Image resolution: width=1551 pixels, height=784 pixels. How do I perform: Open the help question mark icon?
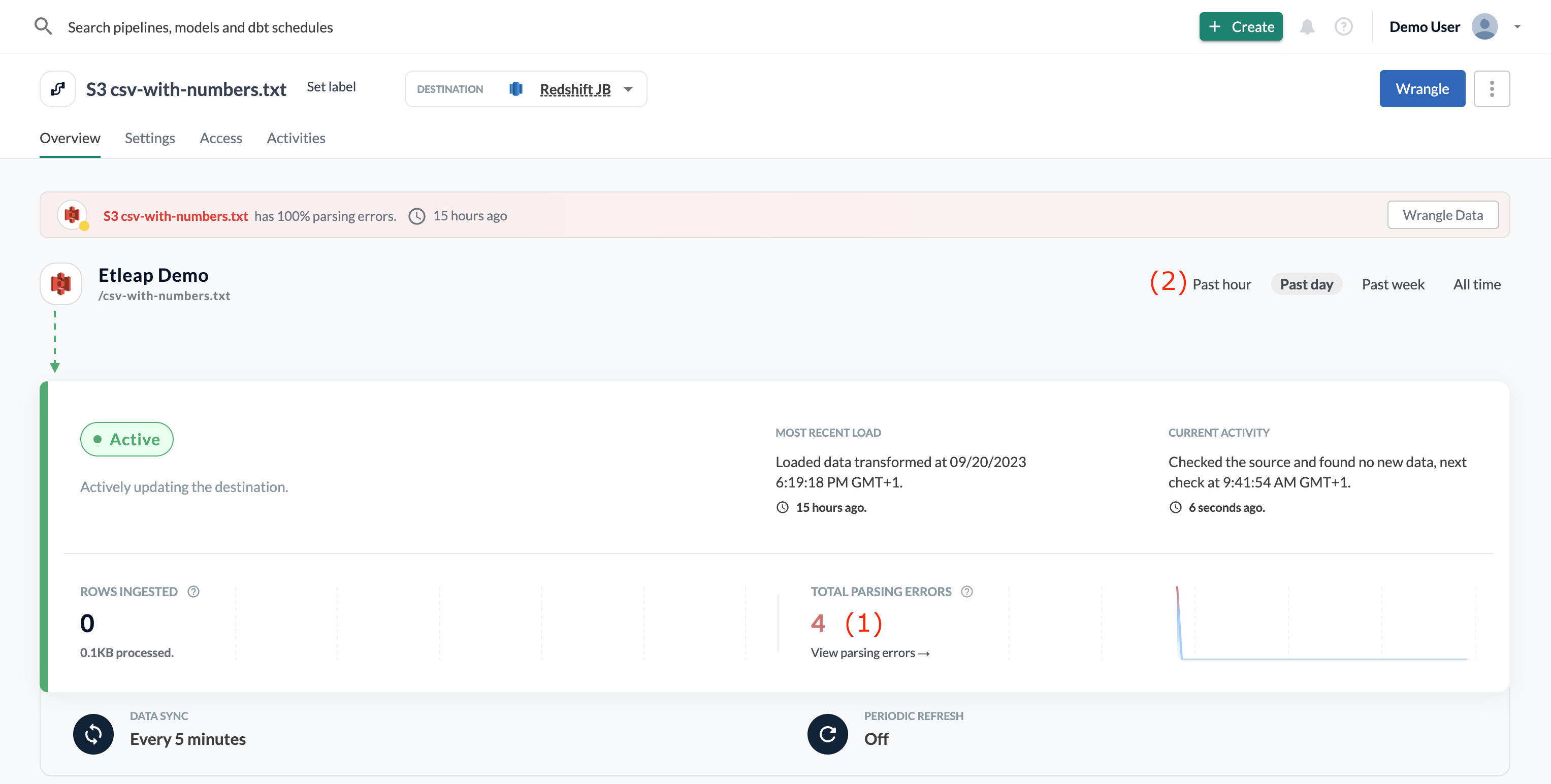[x=1343, y=26]
